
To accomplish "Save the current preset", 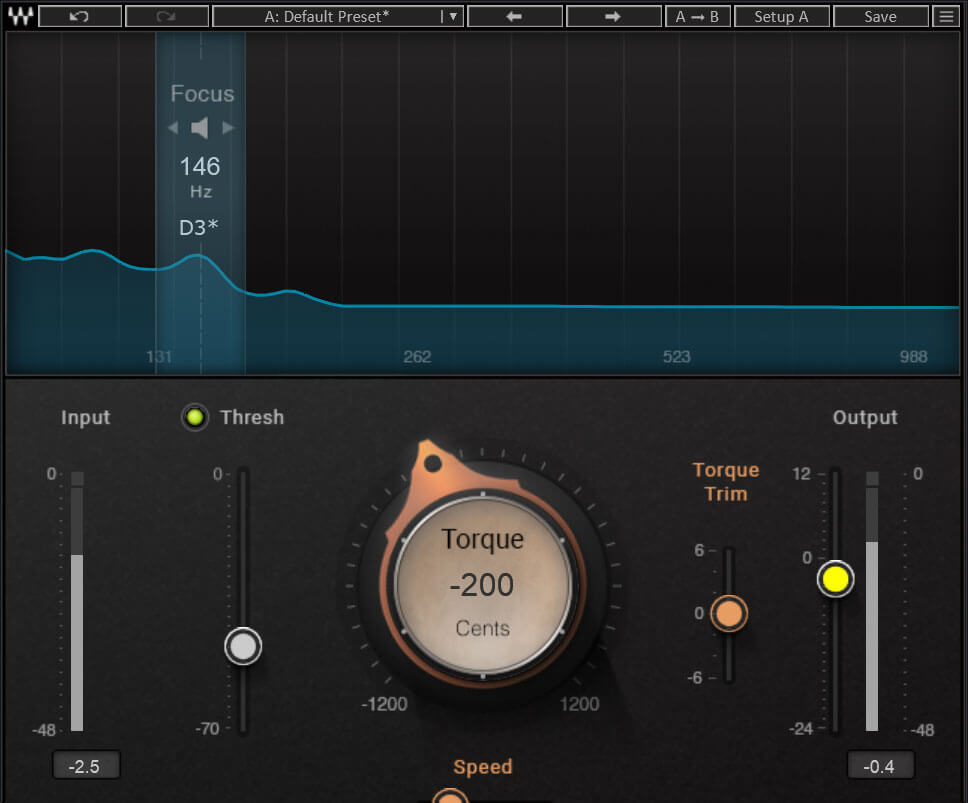I will click(880, 16).
